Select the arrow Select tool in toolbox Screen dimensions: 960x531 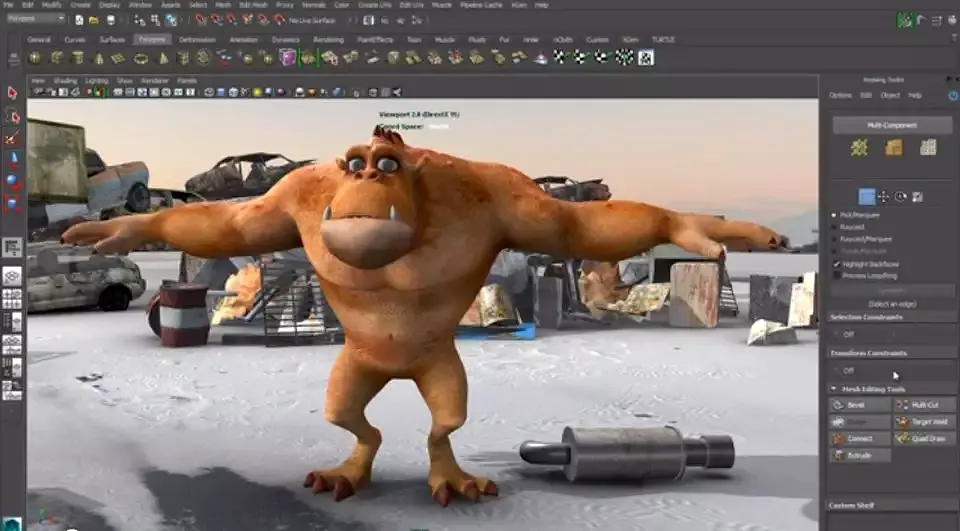pos(12,92)
